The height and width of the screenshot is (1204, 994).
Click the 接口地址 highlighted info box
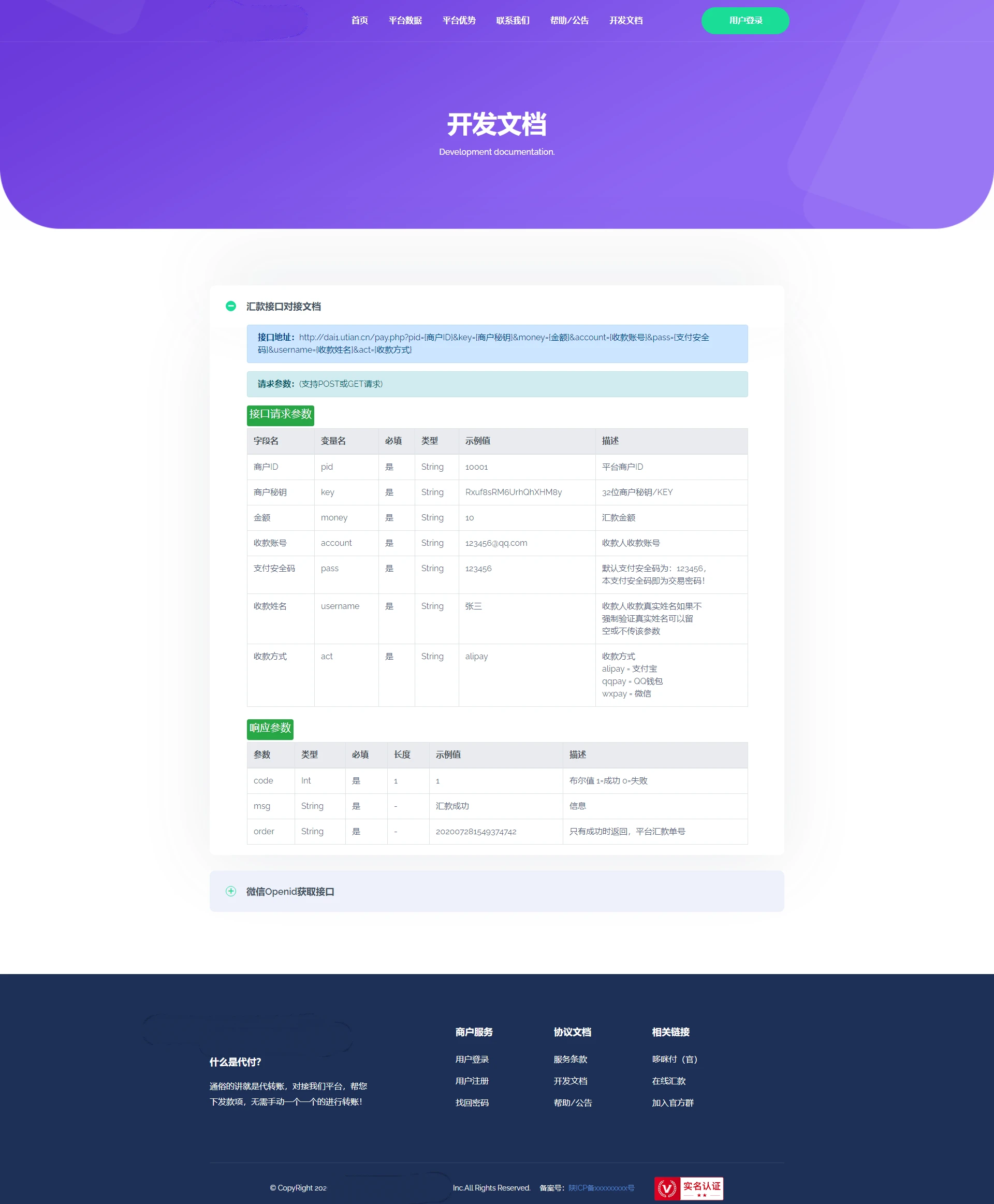tap(497, 344)
